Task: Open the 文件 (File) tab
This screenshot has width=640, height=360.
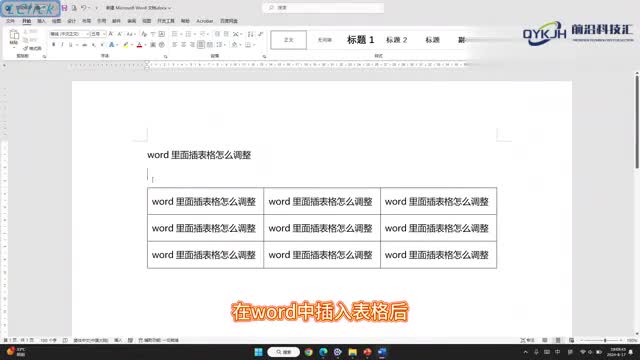Action: tap(11, 21)
